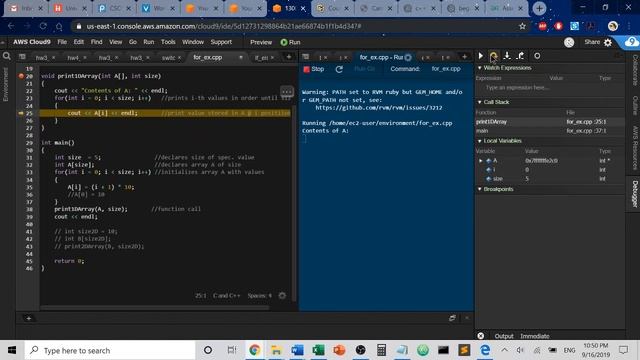Viewport: 640px width, 360px height.
Task: Open editor settings gear in the status bar
Action: point(282,295)
